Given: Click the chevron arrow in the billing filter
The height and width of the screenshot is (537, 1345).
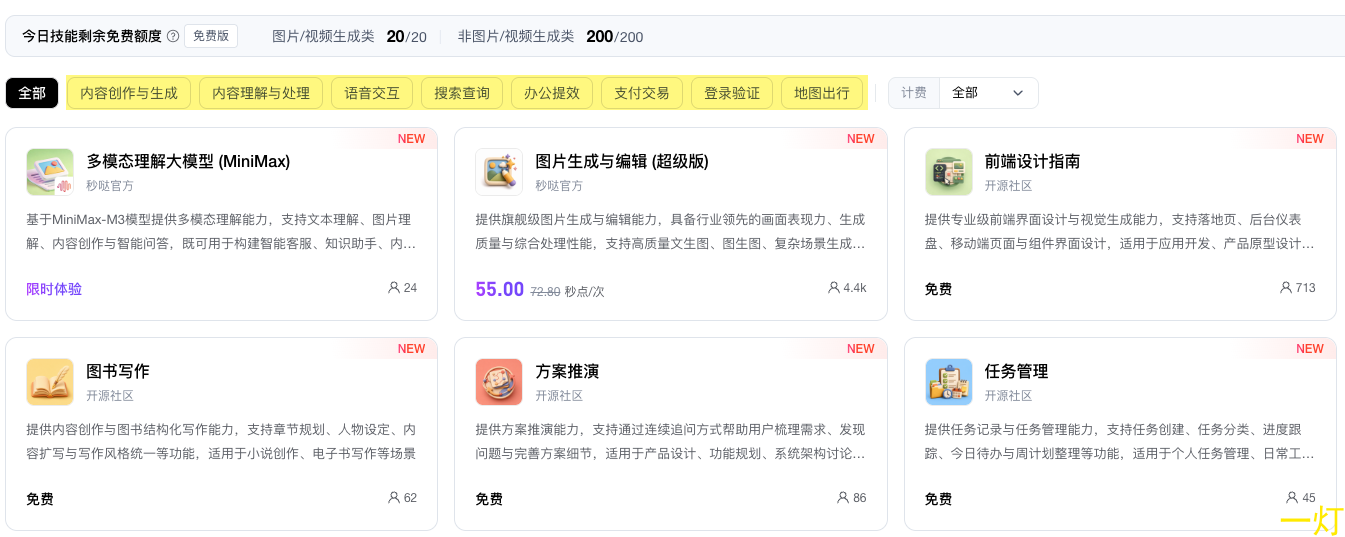Looking at the screenshot, I should coord(1018,93).
